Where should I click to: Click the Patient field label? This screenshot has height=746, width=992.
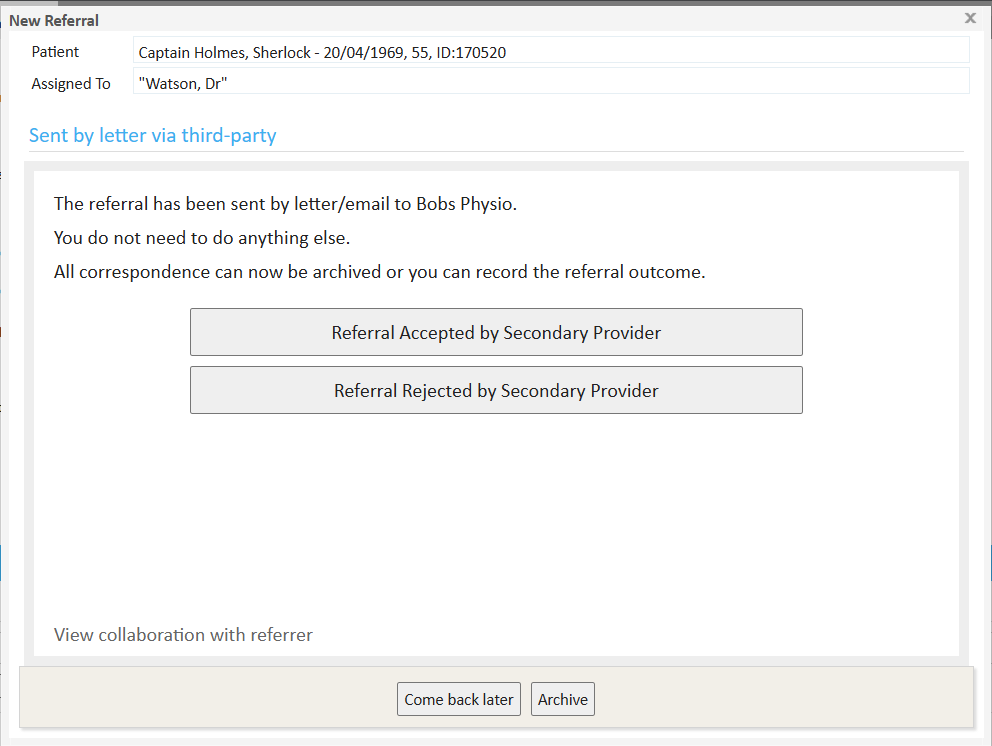tap(55, 52)
